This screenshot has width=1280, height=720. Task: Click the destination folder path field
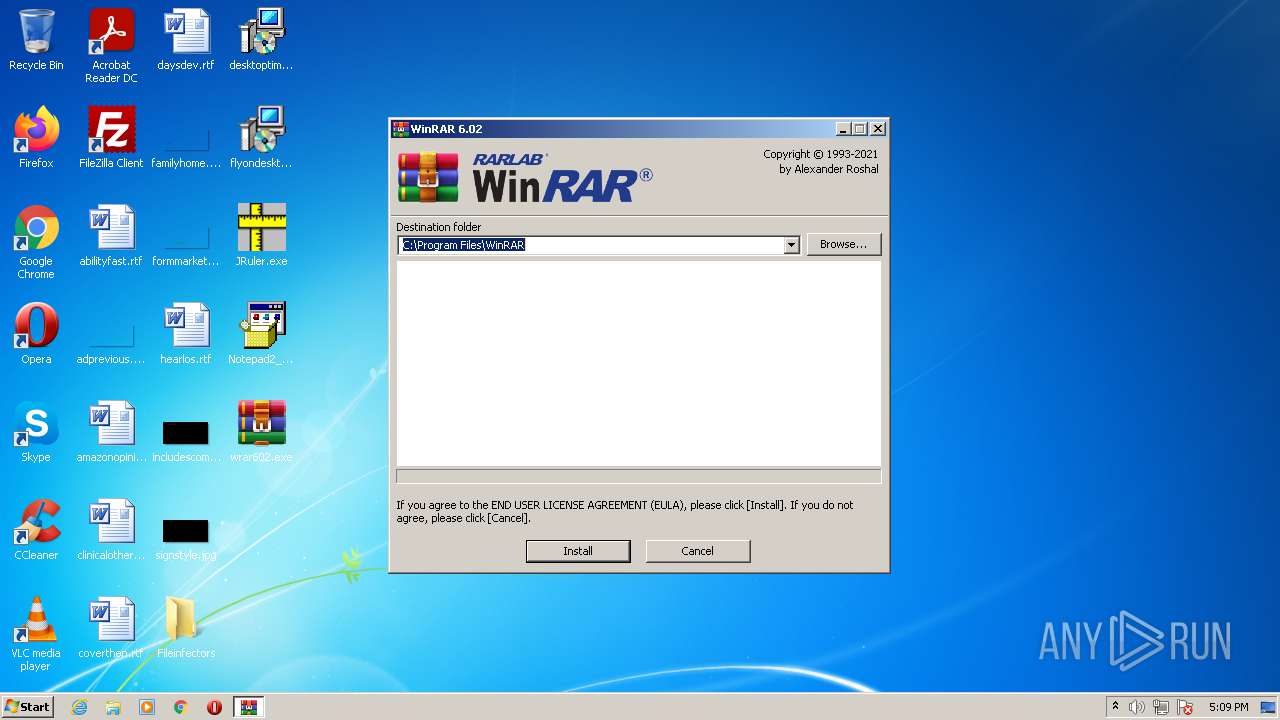pos(591,245)
